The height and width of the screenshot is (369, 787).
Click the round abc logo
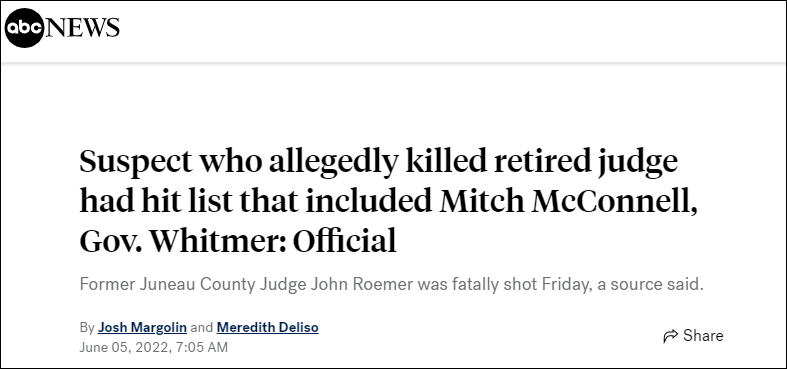point(25,28)
